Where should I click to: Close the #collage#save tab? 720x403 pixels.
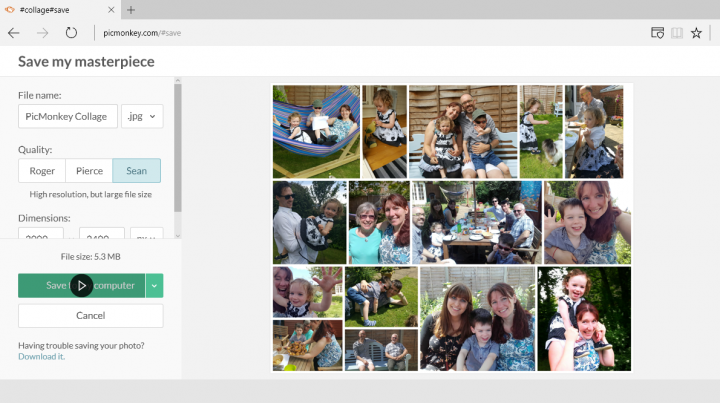tap(111, 10)
